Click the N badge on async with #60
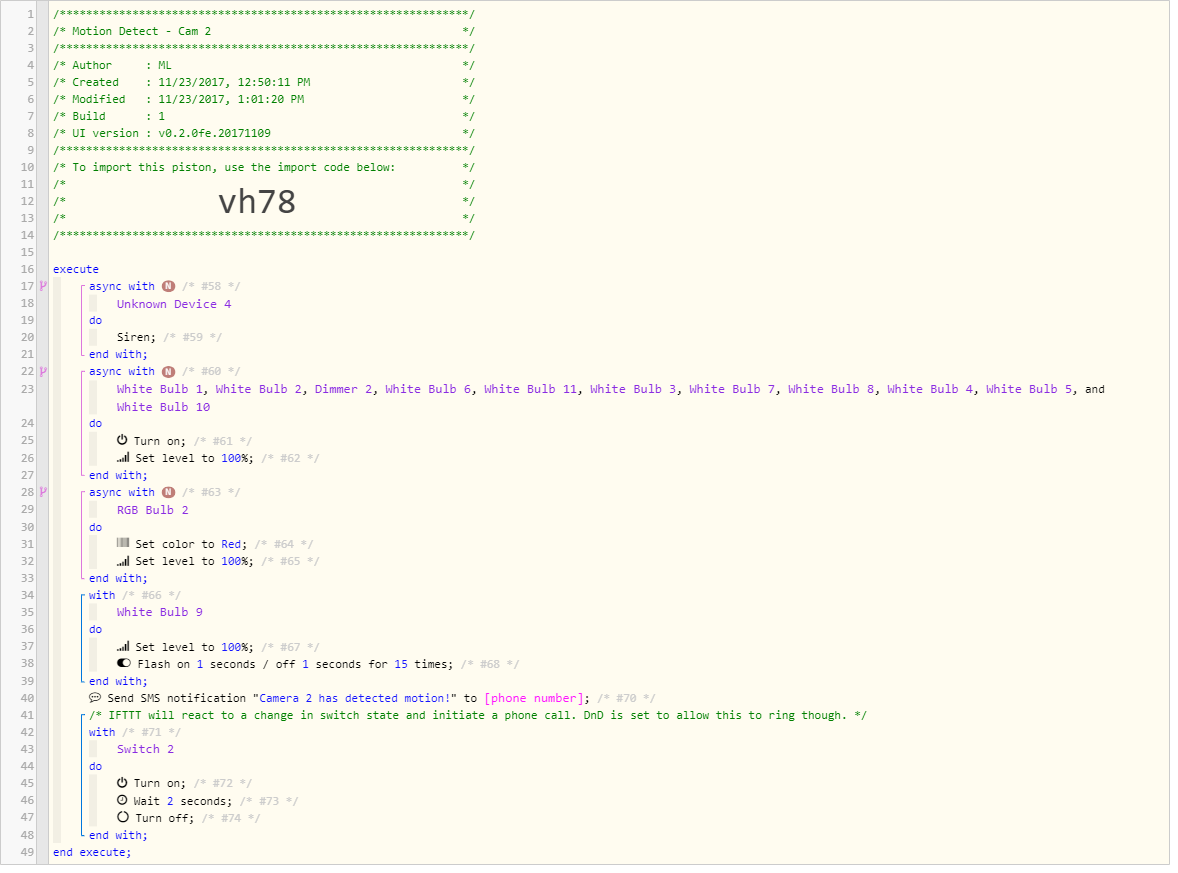This screenshot has width=1178, height=873. [168, 372]
